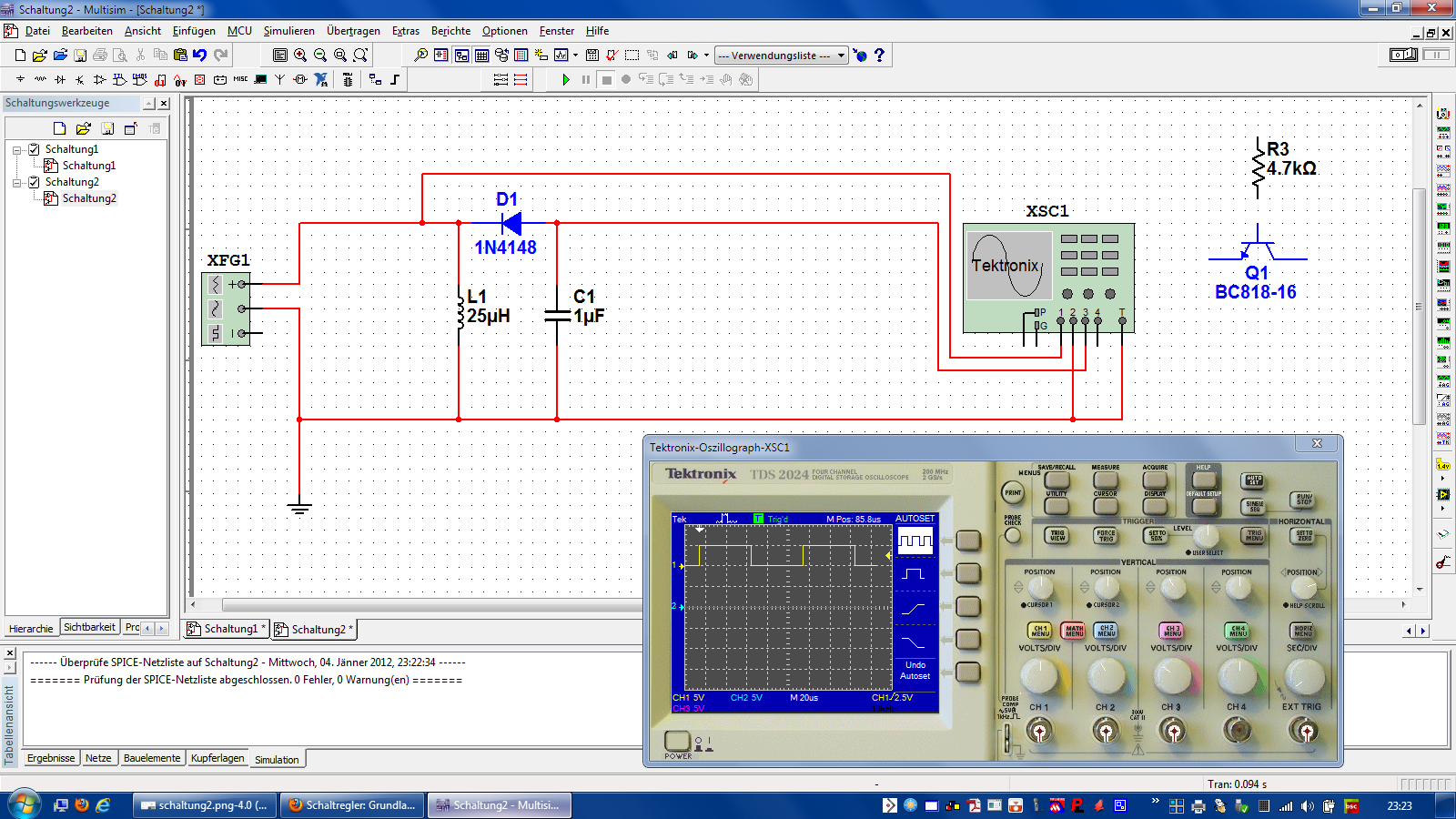
Task: Open the Simulieren menu
Action: [x=288, y=31]
